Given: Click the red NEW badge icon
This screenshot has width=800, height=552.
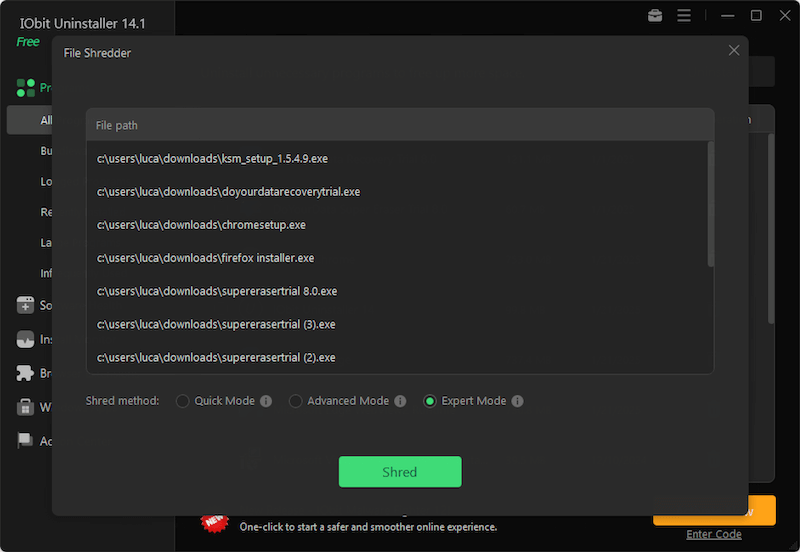Looking at the screenshot, I should pos(214,522).
